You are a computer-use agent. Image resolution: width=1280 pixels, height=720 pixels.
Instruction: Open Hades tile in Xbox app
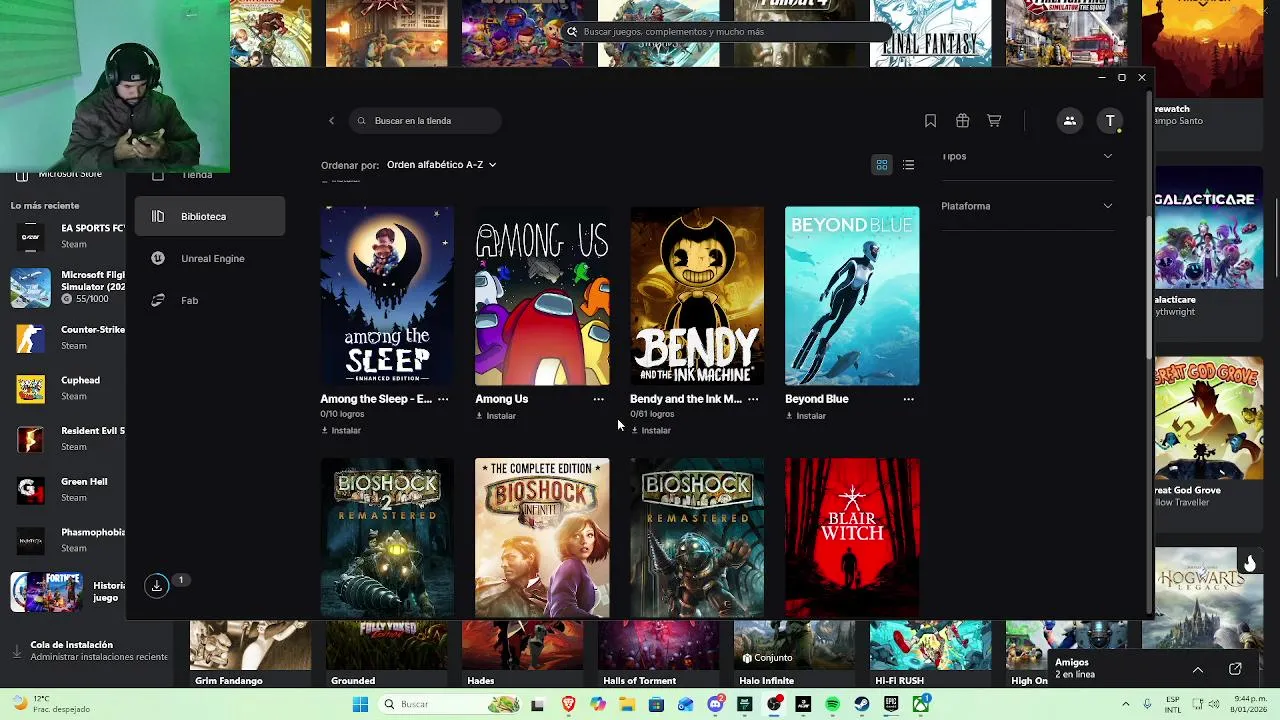coord(522,654)
